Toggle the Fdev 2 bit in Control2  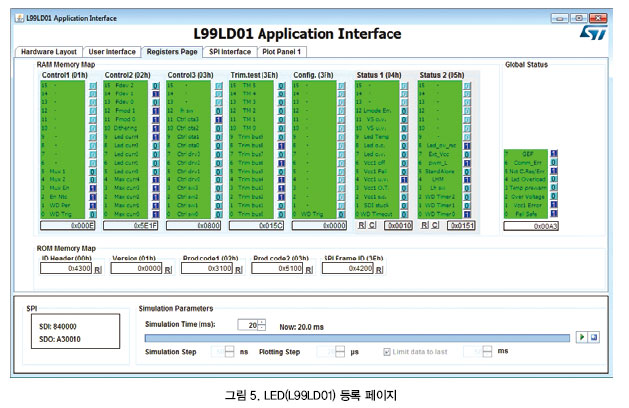pyautogui.click(x=156, y=85)
